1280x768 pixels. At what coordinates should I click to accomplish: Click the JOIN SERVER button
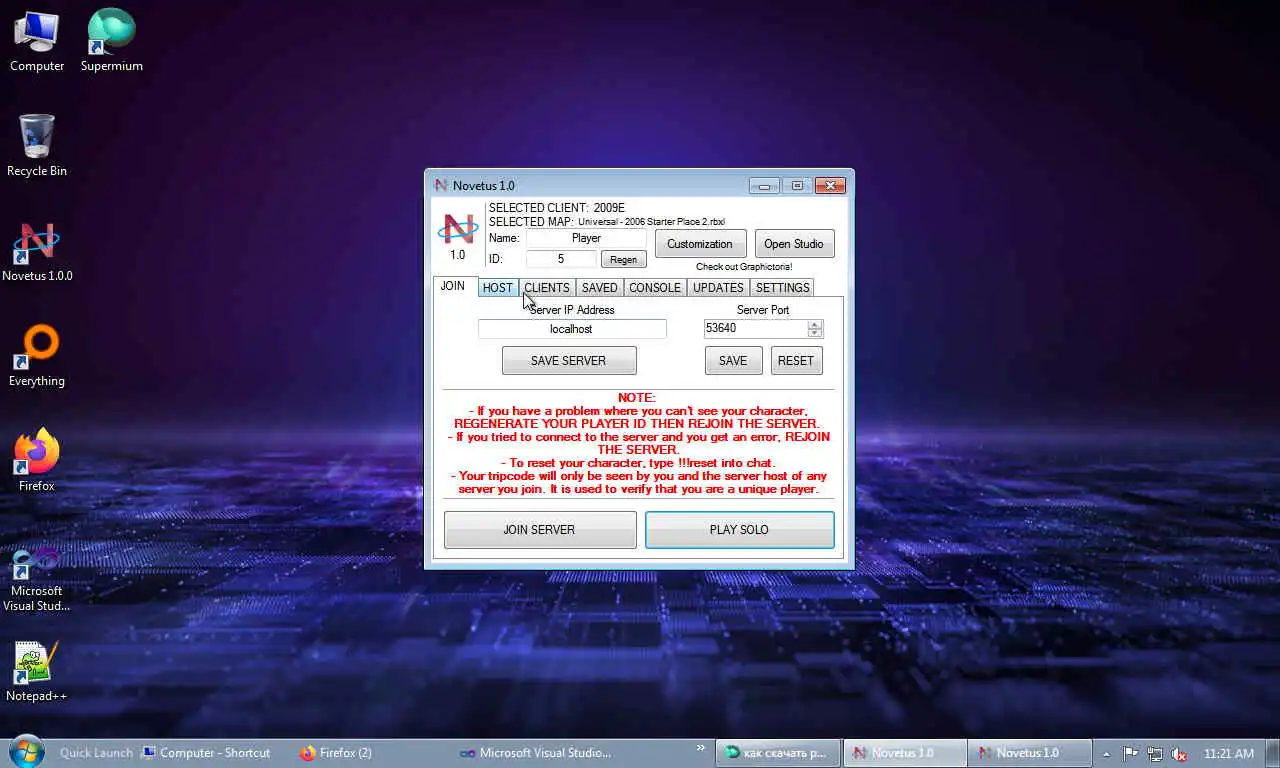[540, 530]
